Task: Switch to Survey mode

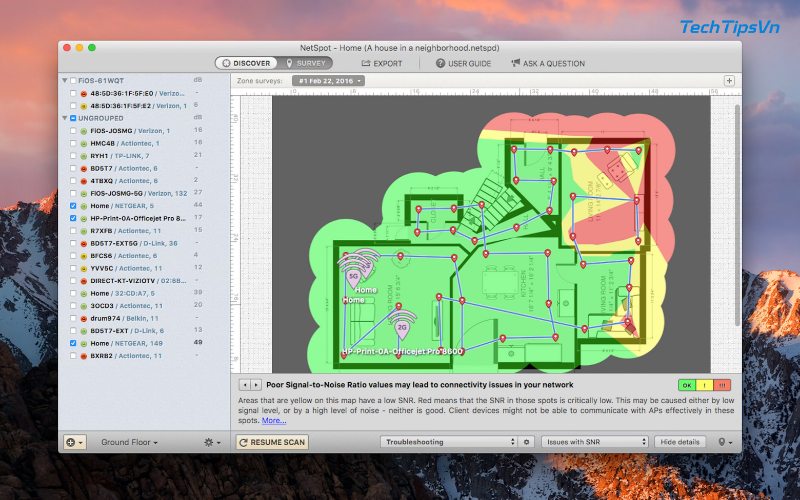Action: pos(305,63)
